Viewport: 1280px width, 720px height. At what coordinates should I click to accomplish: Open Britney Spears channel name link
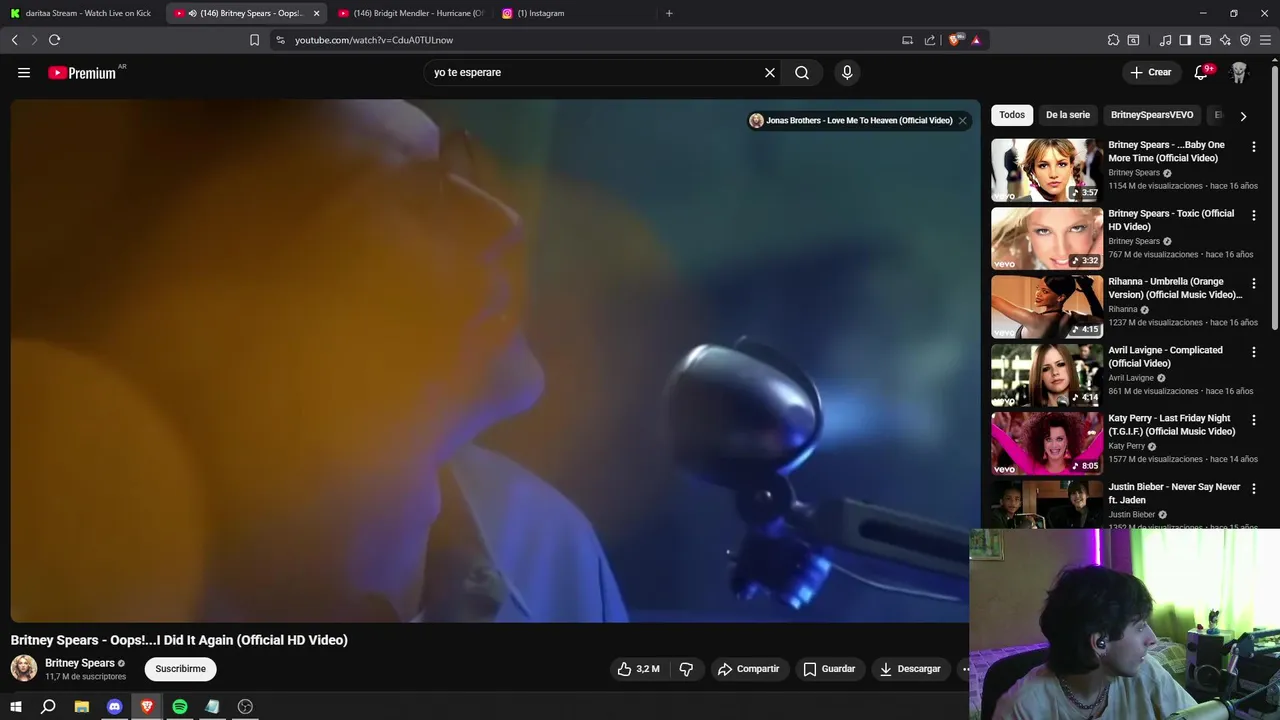pos(80,663)
